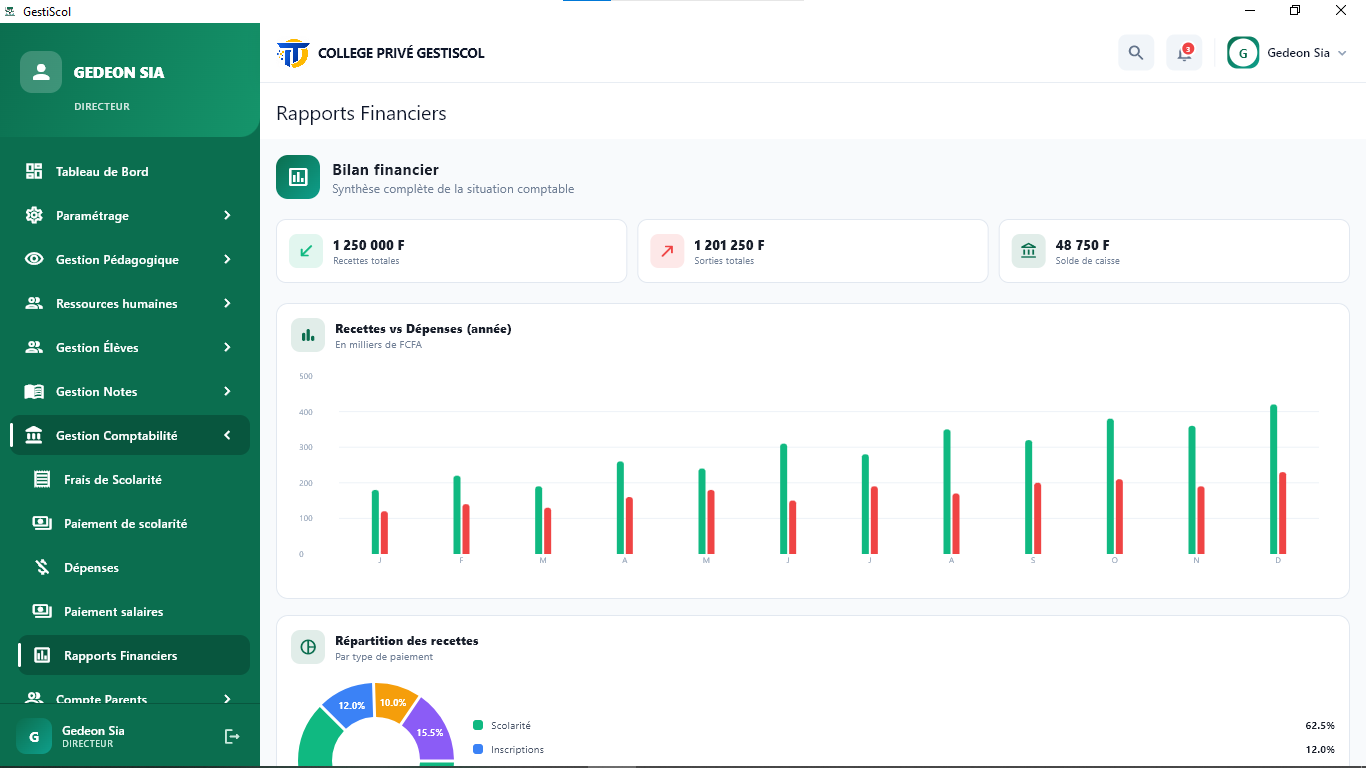Expand the Paramétrage submenu chevron
The width and height of the screenshot is (1366, 768).
tap(227, 215)
